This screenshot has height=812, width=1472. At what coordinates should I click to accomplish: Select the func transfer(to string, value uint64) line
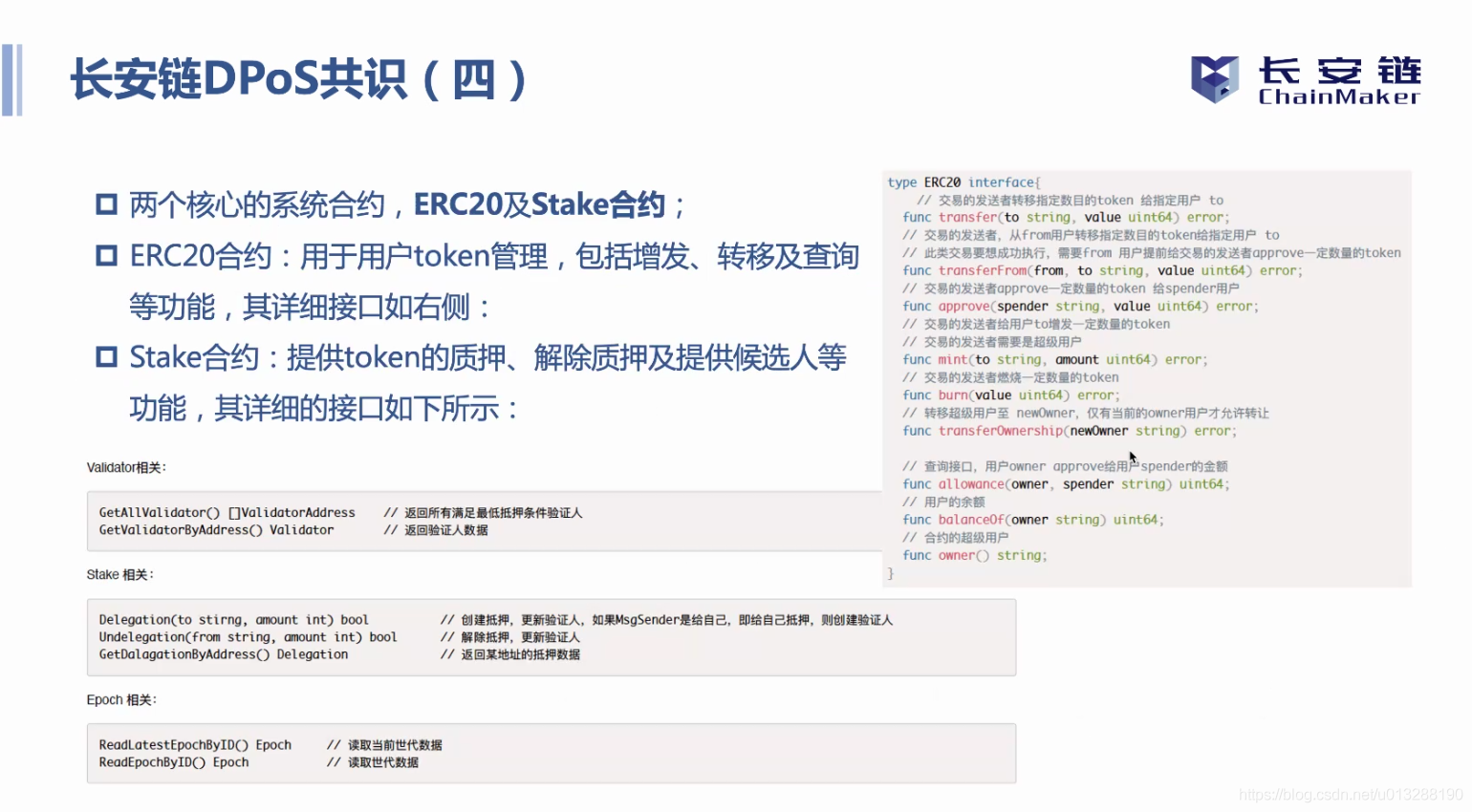(1066, 218)
